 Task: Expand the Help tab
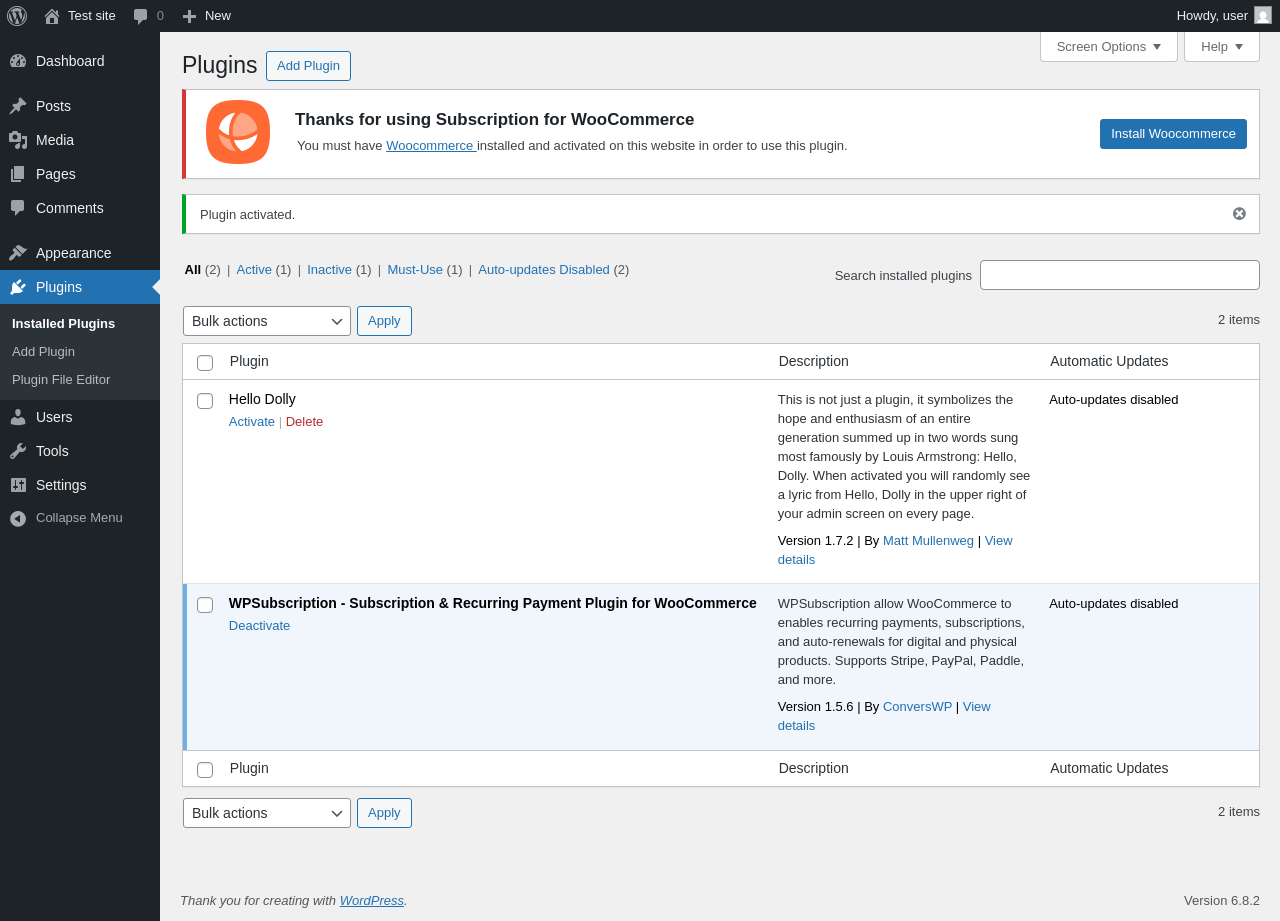[1221, 47]
